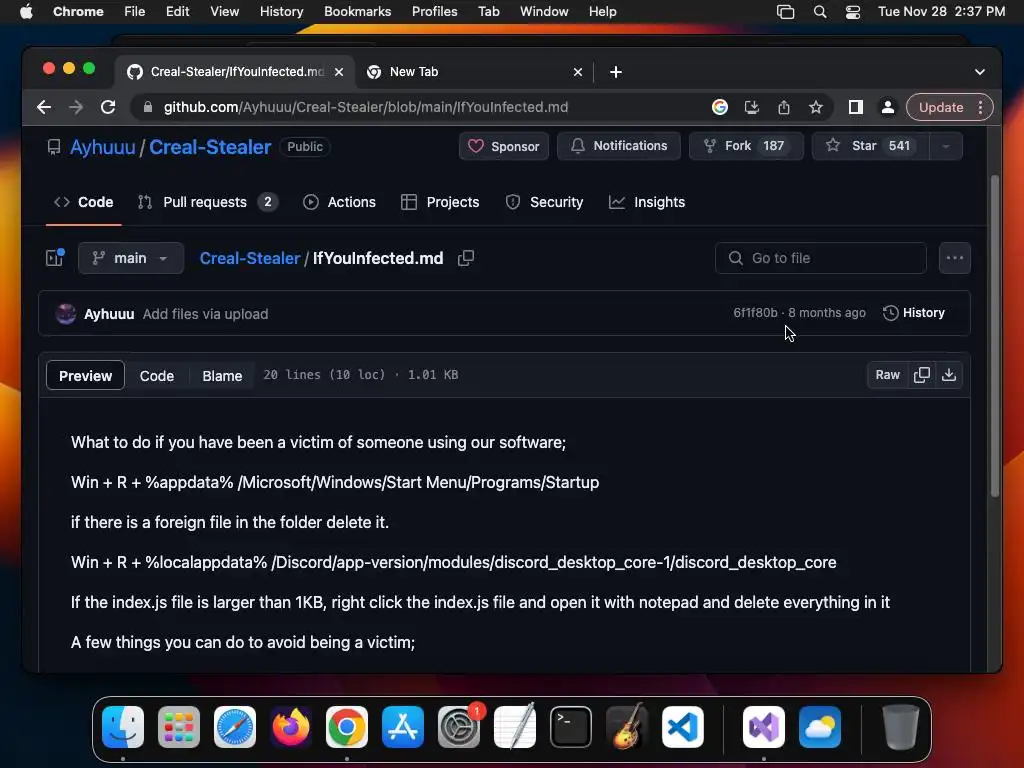Click the browser back arrow
This screenshot has height=768, width=1024.
44,107
